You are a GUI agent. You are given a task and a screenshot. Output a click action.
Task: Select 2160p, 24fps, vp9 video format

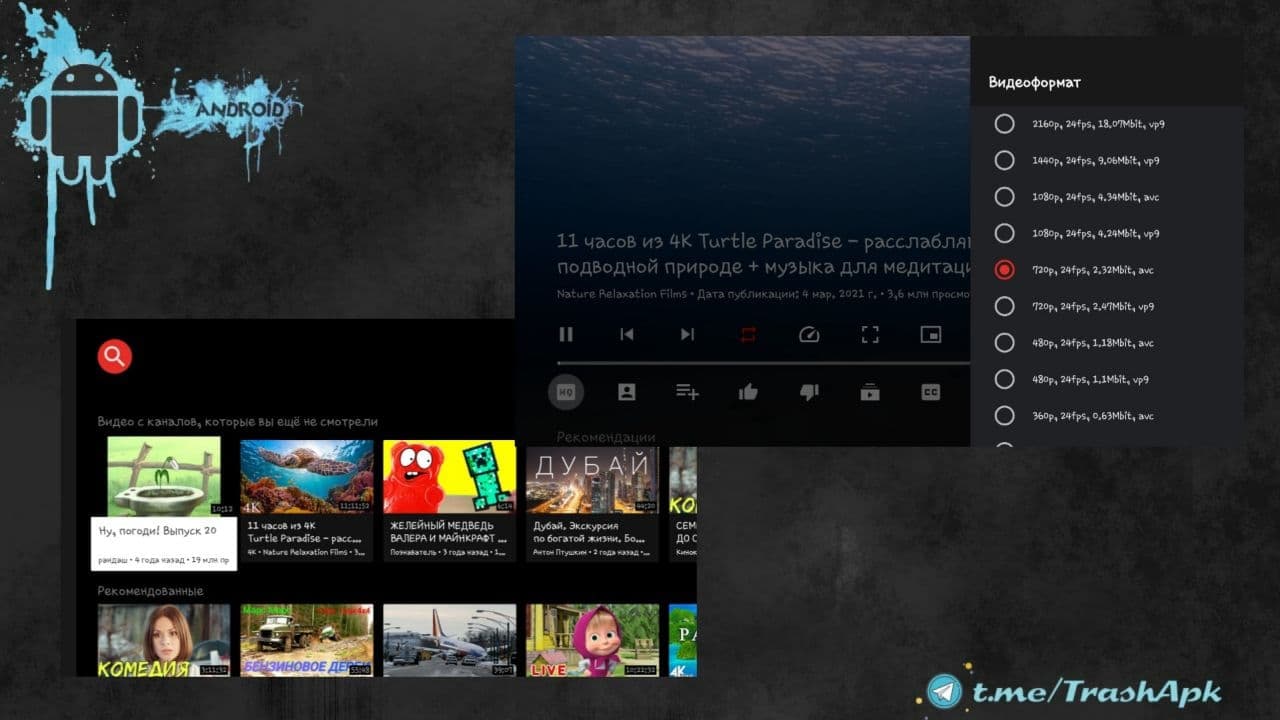[1107, 124]
